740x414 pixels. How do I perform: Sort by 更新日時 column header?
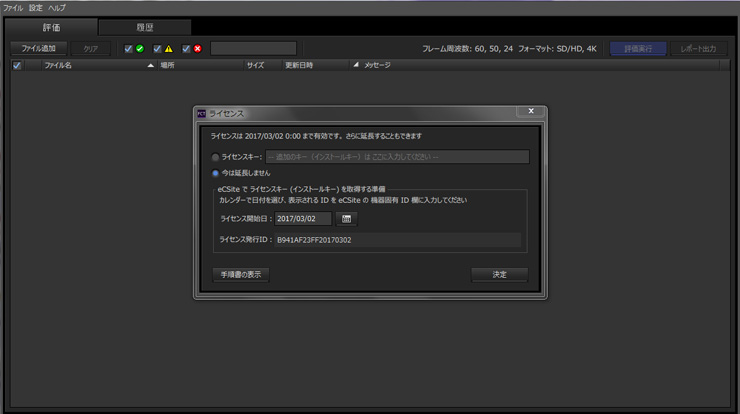(x=300, y=66)
